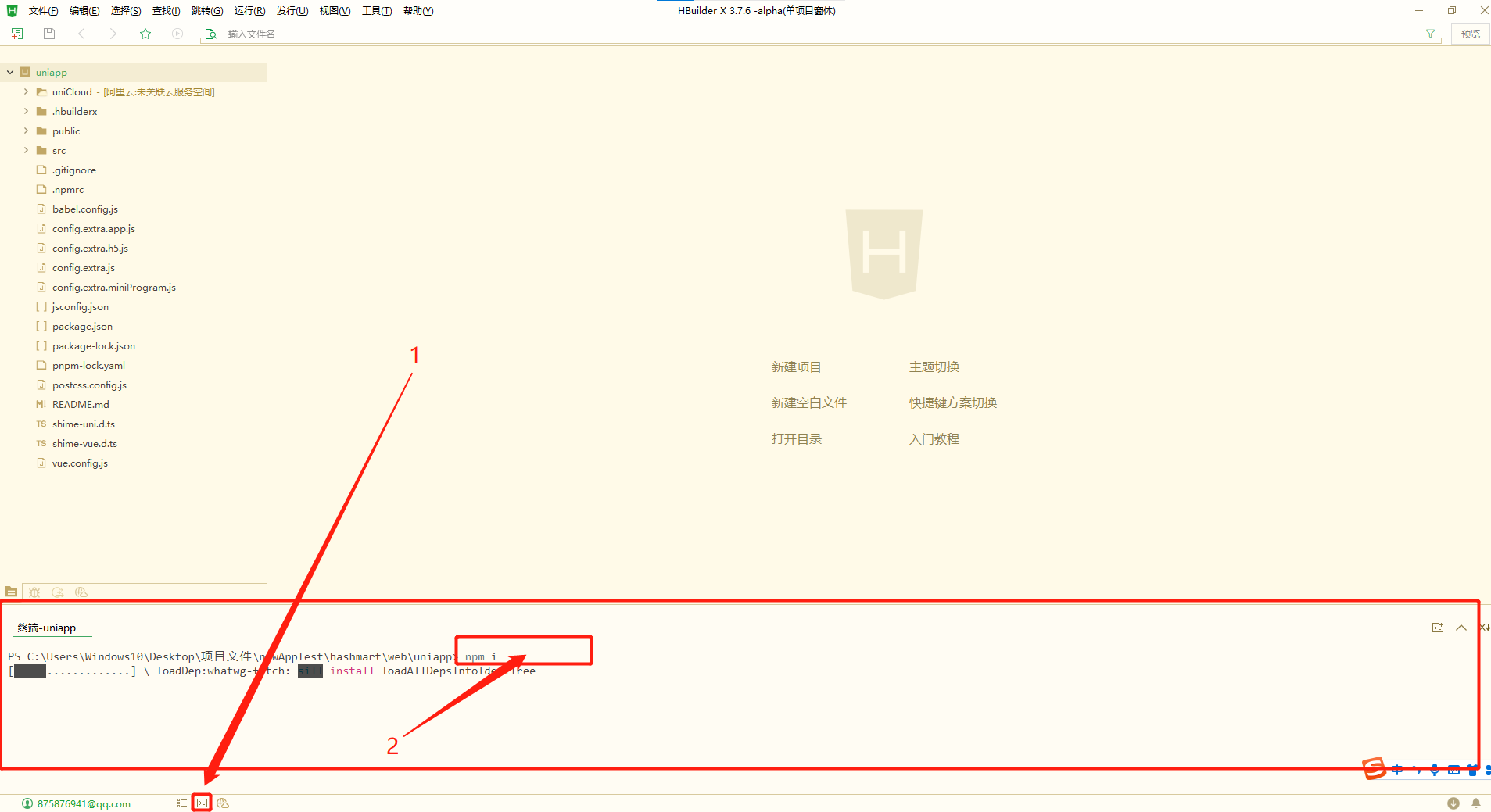Click the 打开目录 link
The height and width of the screenshot is (812, 1491).
[x=796, y=438]
